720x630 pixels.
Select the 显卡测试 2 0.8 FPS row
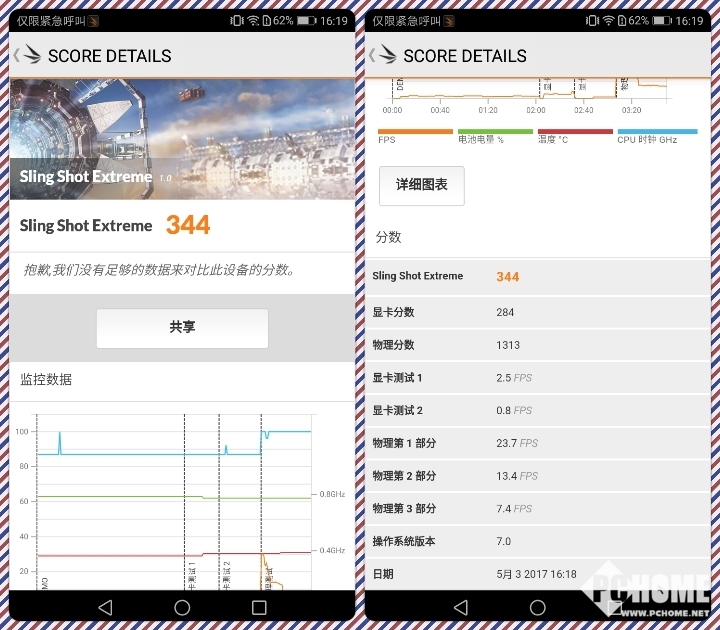point(538,411)
